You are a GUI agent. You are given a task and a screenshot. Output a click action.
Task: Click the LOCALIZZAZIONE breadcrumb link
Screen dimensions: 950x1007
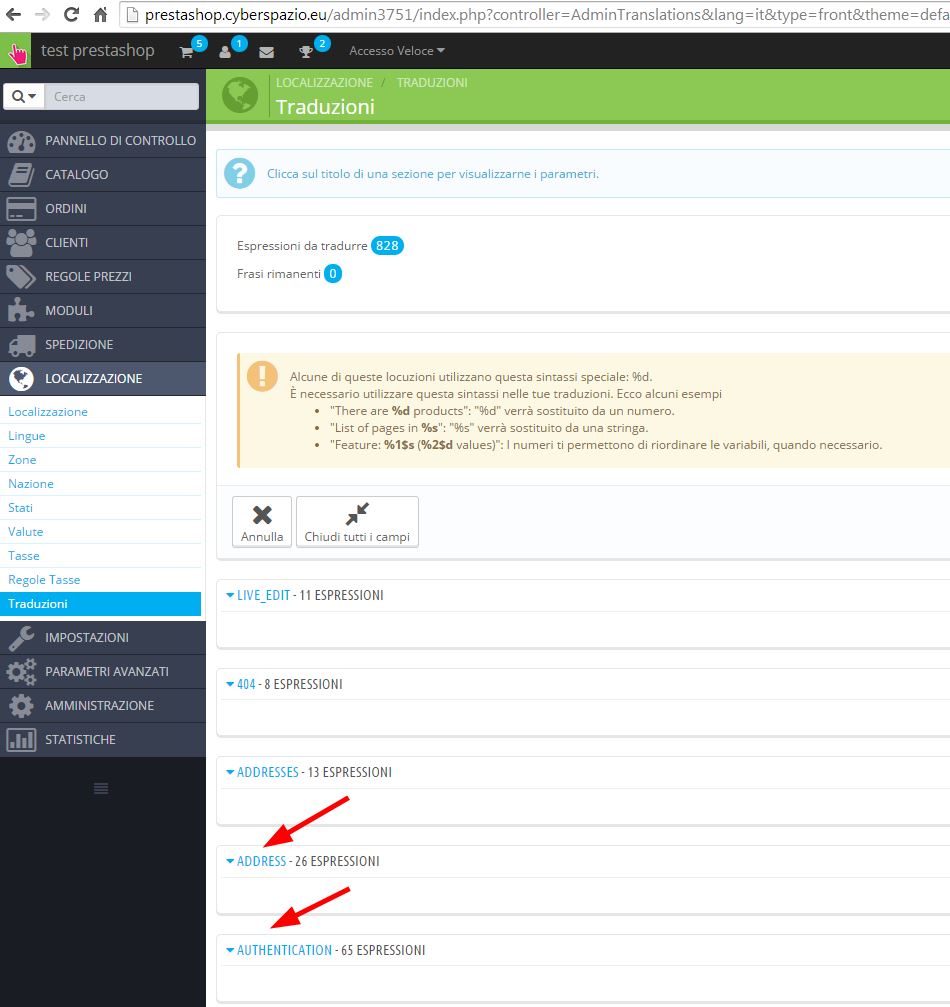324,83
